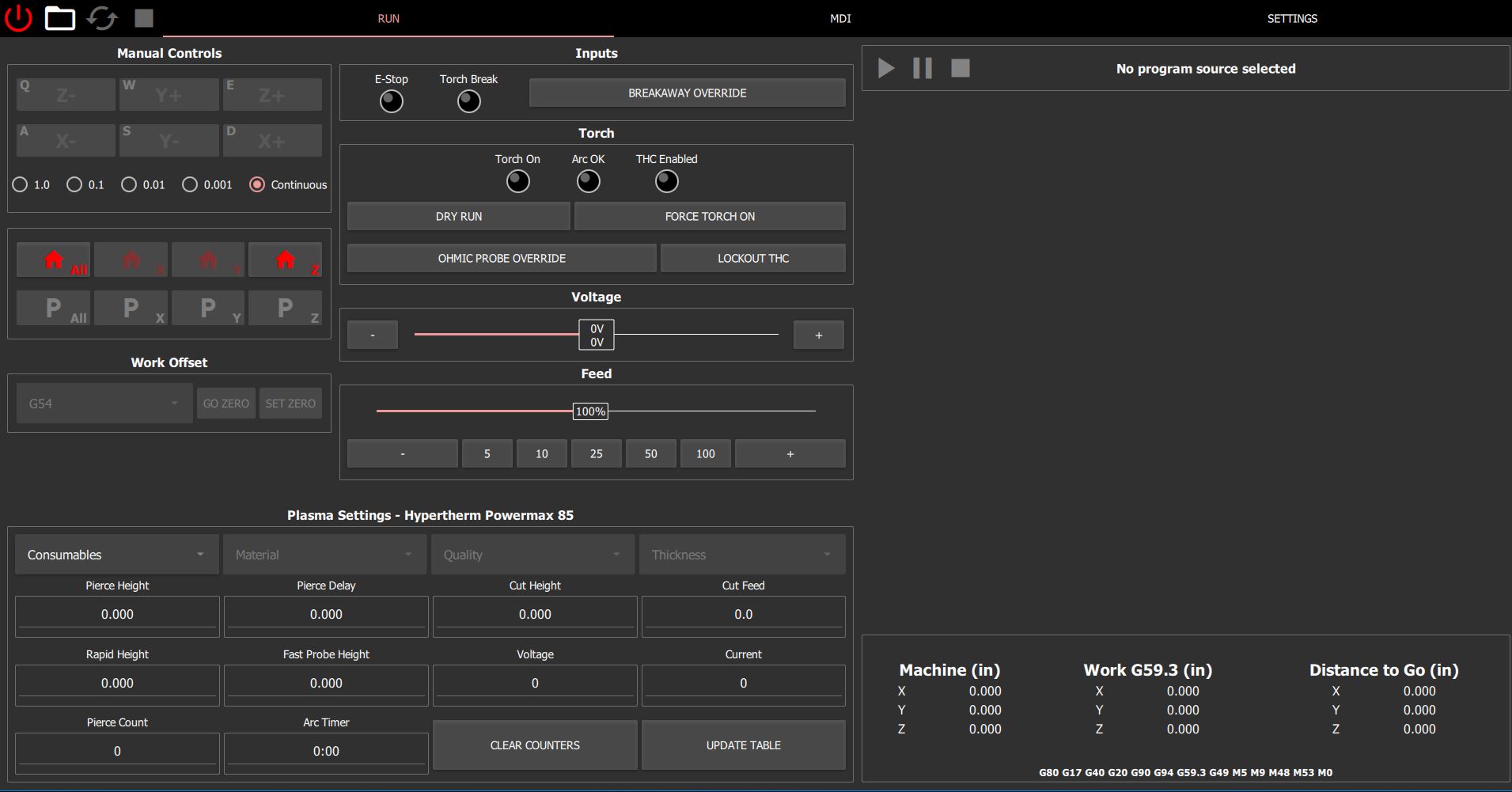Jog Y+ with the W key button
The width and height of the screenshot is (1512, 792).
[x=169, y=94]
